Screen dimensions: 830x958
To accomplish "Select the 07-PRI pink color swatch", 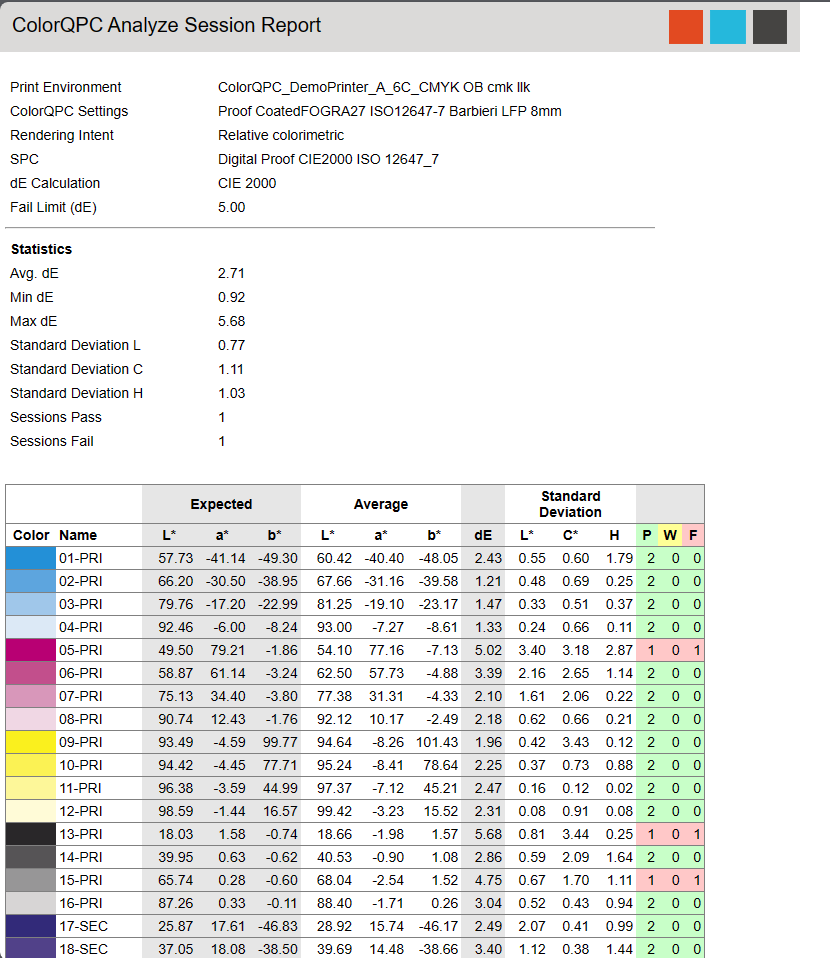I will coord(31,696).
